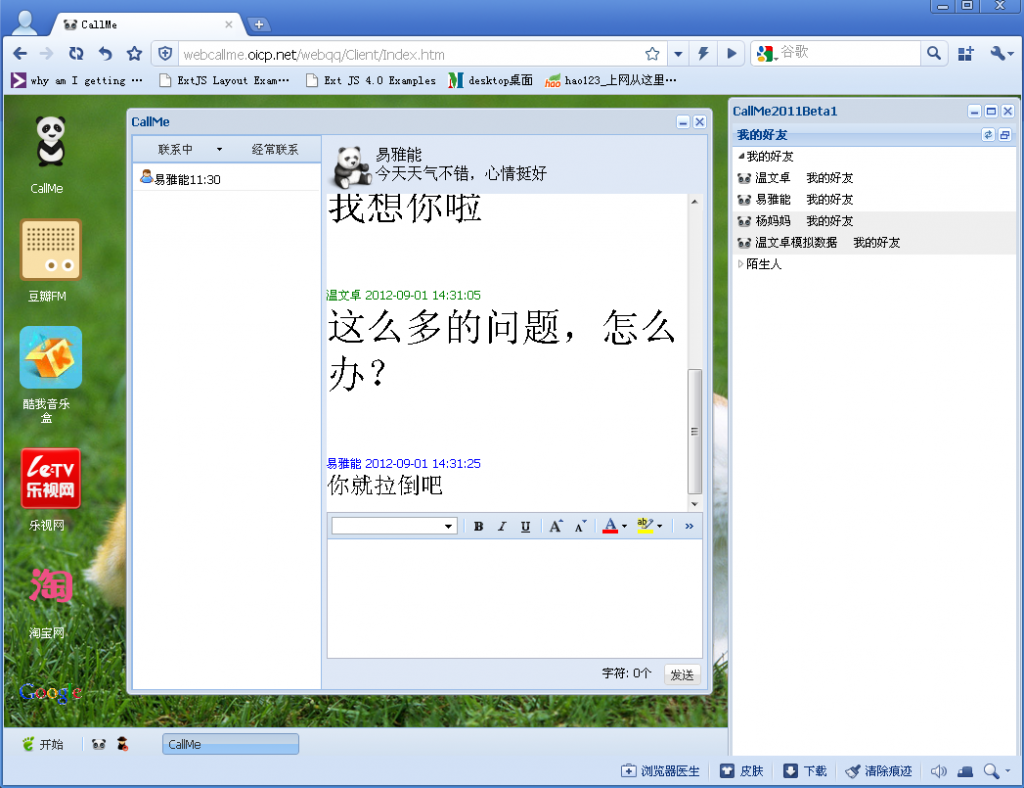This screenshot has width=1024, height=788.
Task: Toggle underline in chat editor
Action: pyautogui.click(x=525, y=526)
